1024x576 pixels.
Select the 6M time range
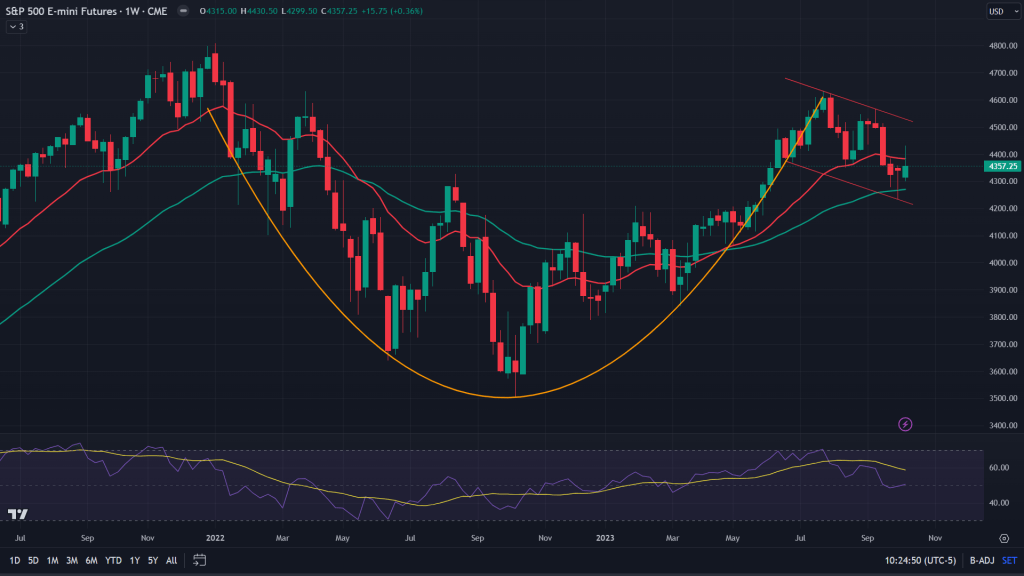pos(90,560)
